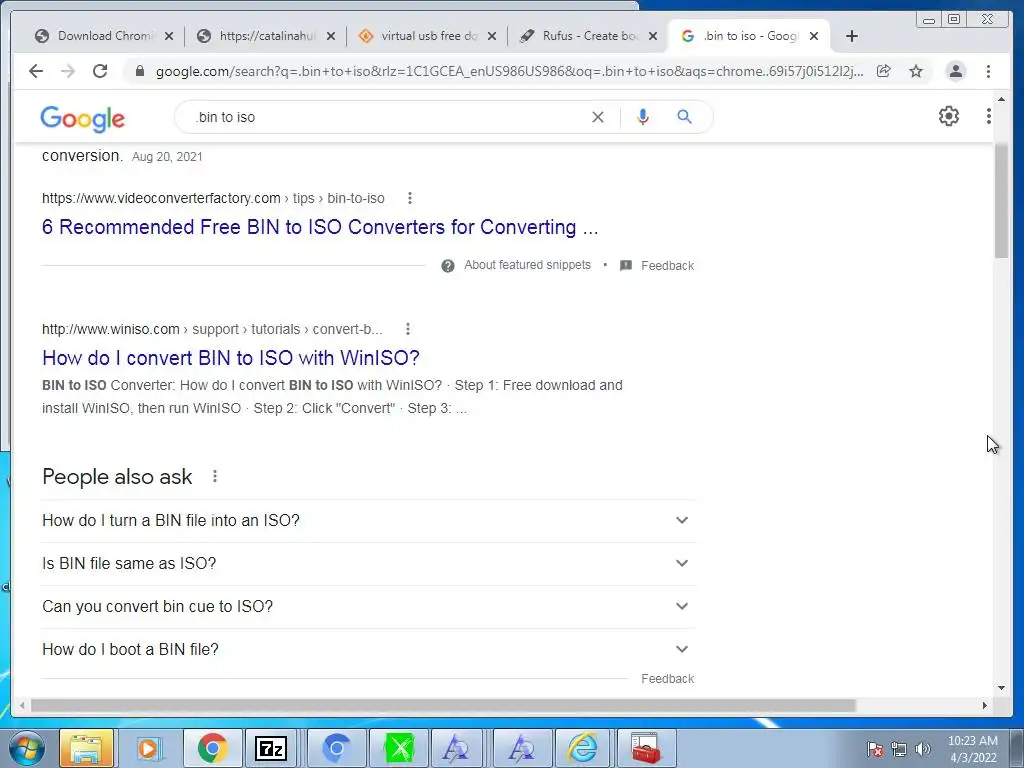This screenshot has width=1024, height=768.
Task: Go back to the previous page
Action: (x=36, y=71)
